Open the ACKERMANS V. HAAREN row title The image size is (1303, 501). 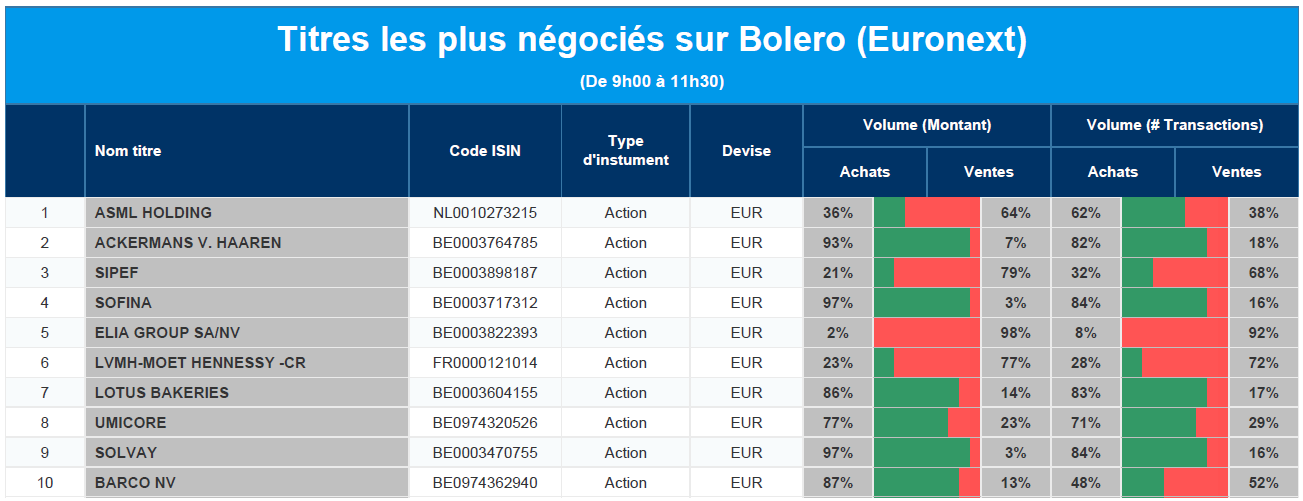tap(188, 243)
